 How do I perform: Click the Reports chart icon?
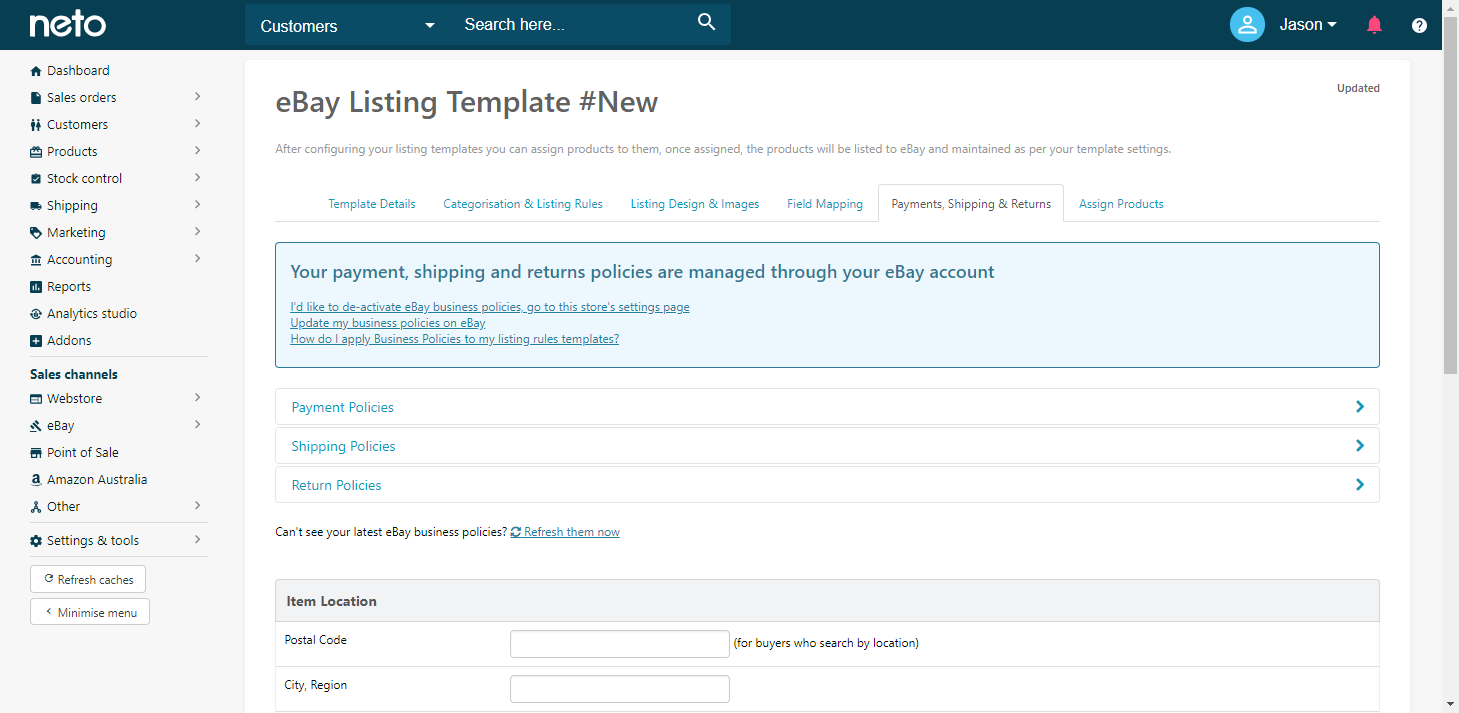click(x=36, y=287)
